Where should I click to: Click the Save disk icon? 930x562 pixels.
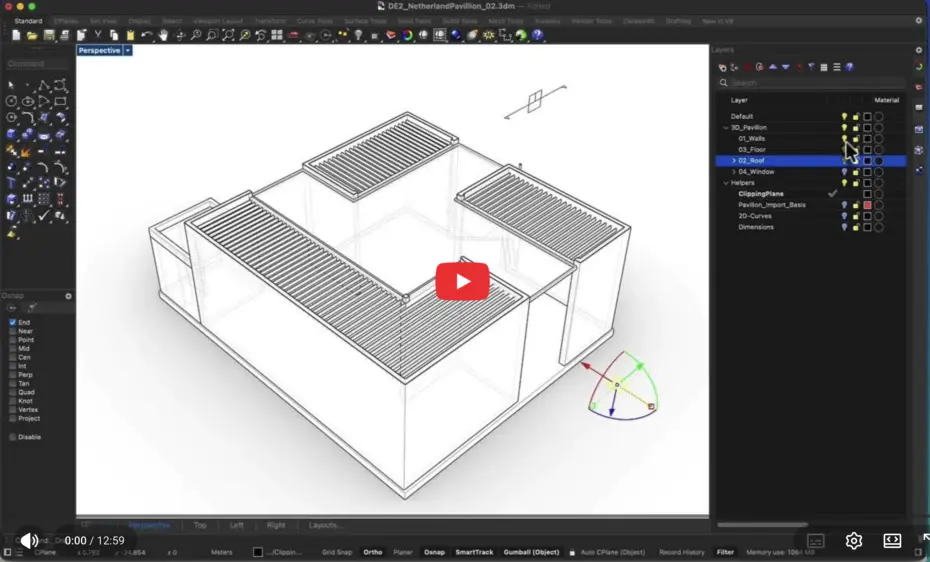click(49, 36)
